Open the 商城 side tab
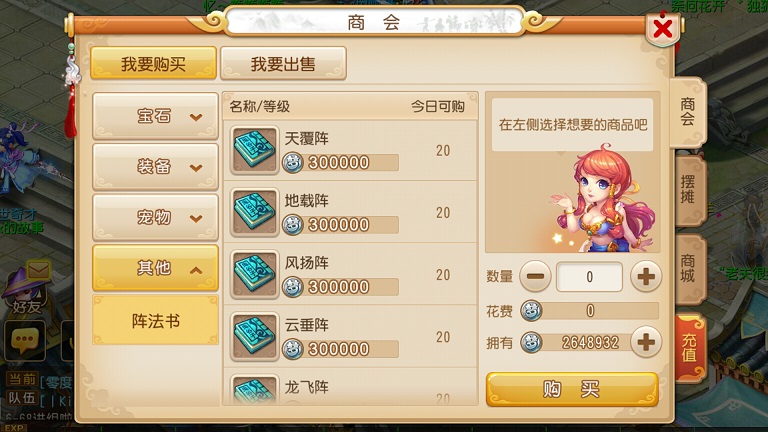 pyautogui.click(x=689, y=268)
